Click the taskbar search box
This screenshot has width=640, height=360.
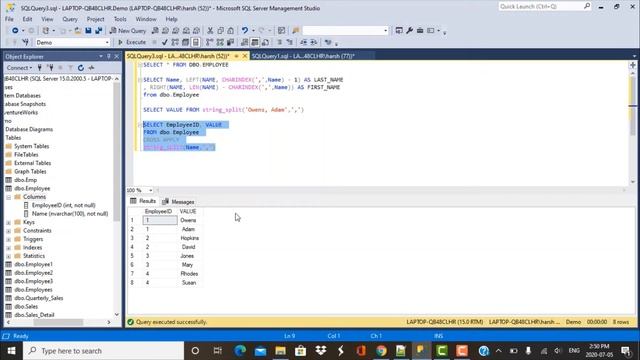tap(104, 351)
